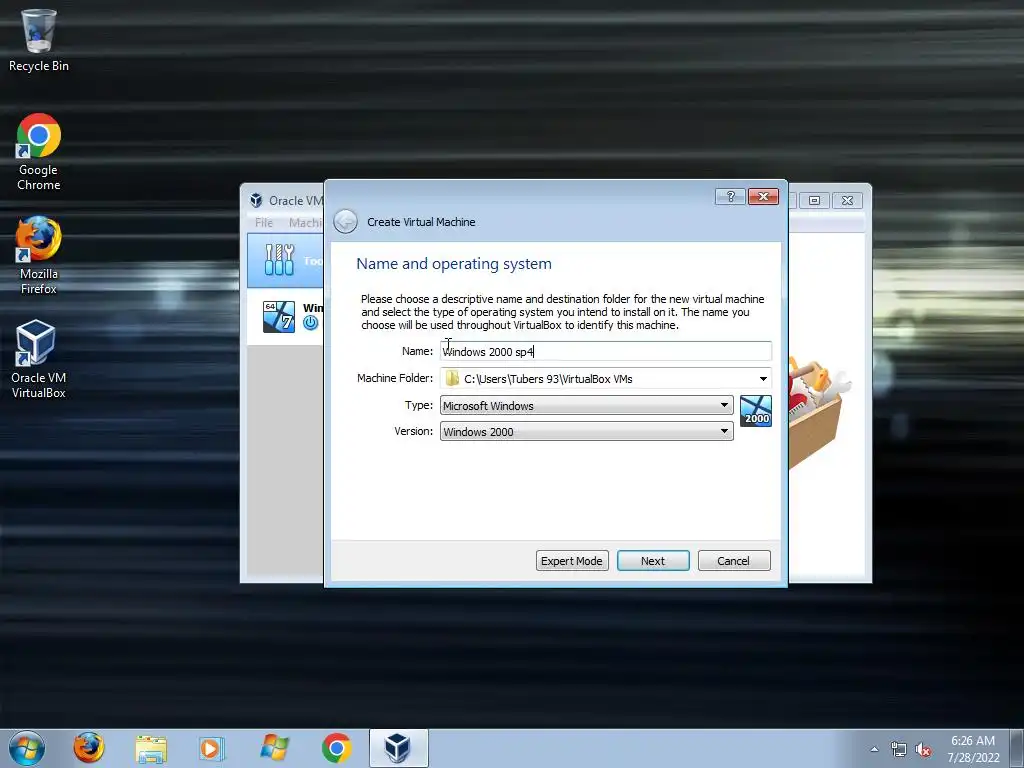Screen dimensions: 1024x768
Task: Click the Windows flag icon on taskbar
Action: coord(274,748)
